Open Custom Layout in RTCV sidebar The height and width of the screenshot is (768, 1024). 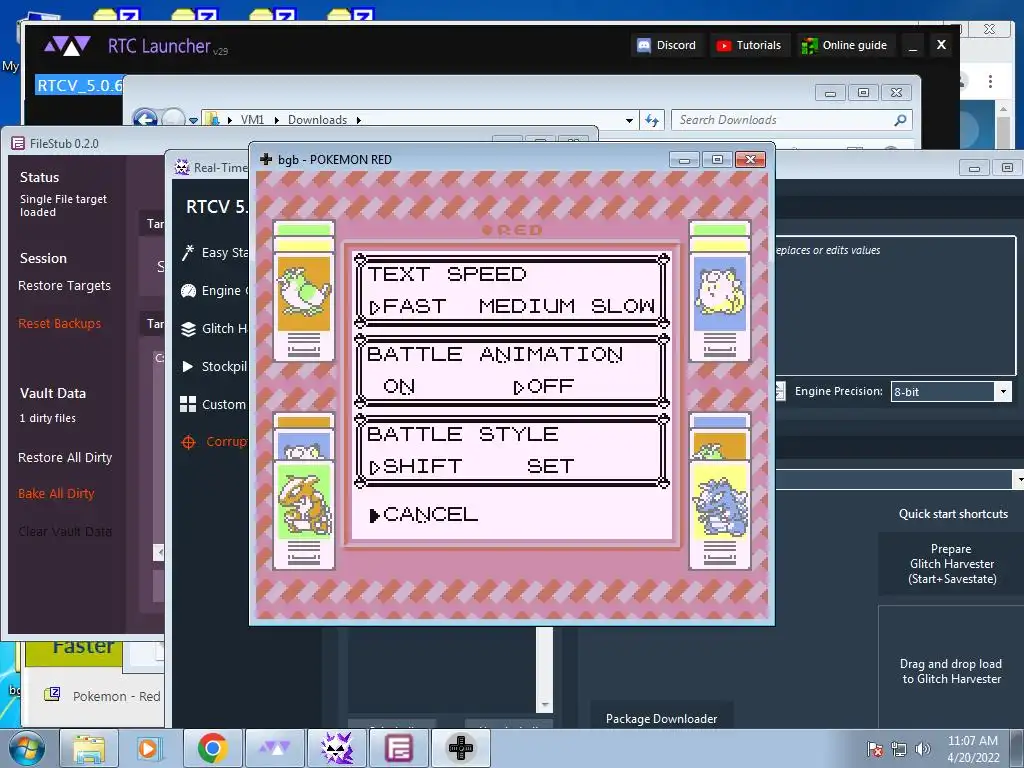coord(215,404)
